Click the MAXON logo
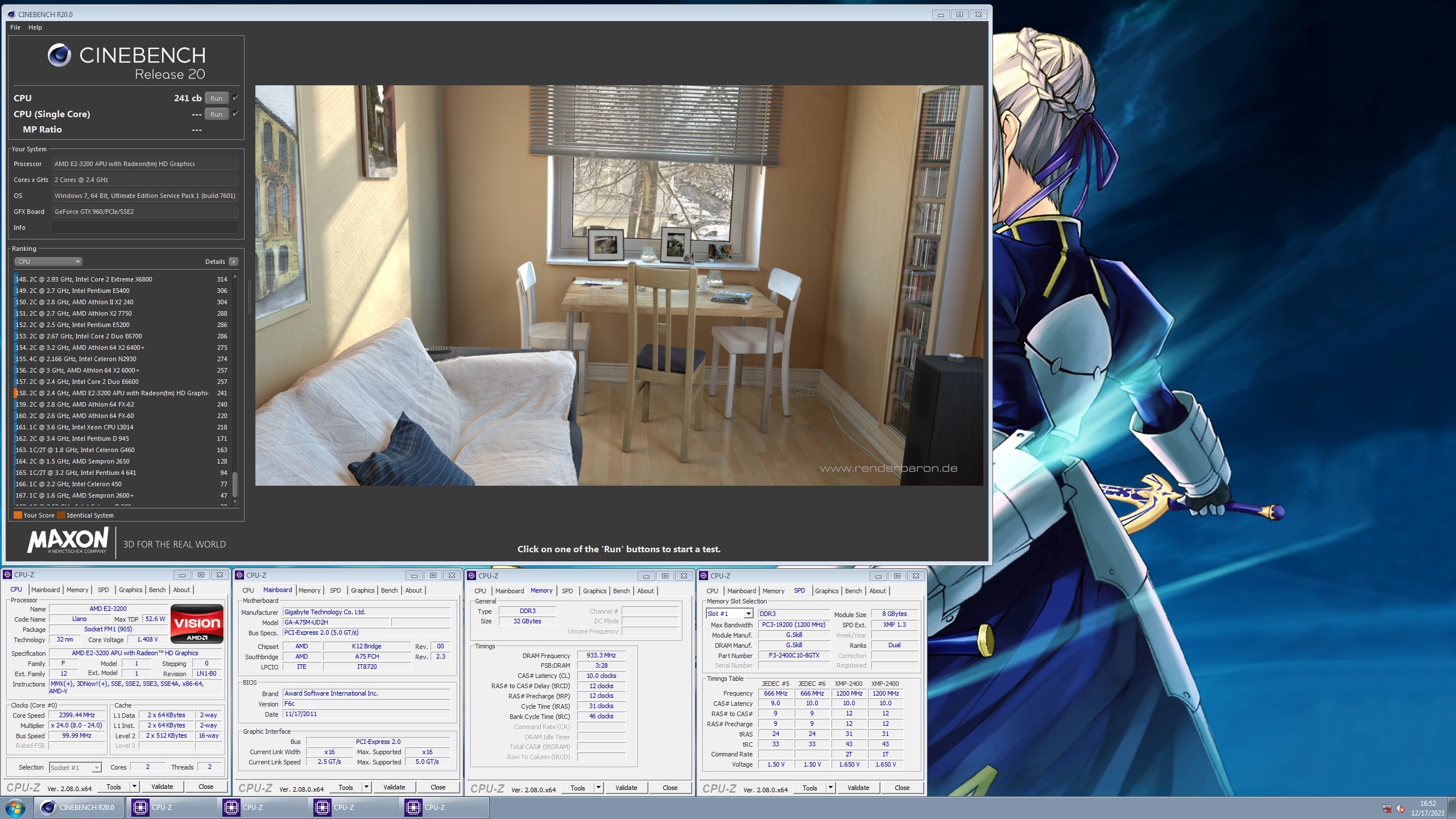This screenshot has height=819, width=1456. point(68,540)
